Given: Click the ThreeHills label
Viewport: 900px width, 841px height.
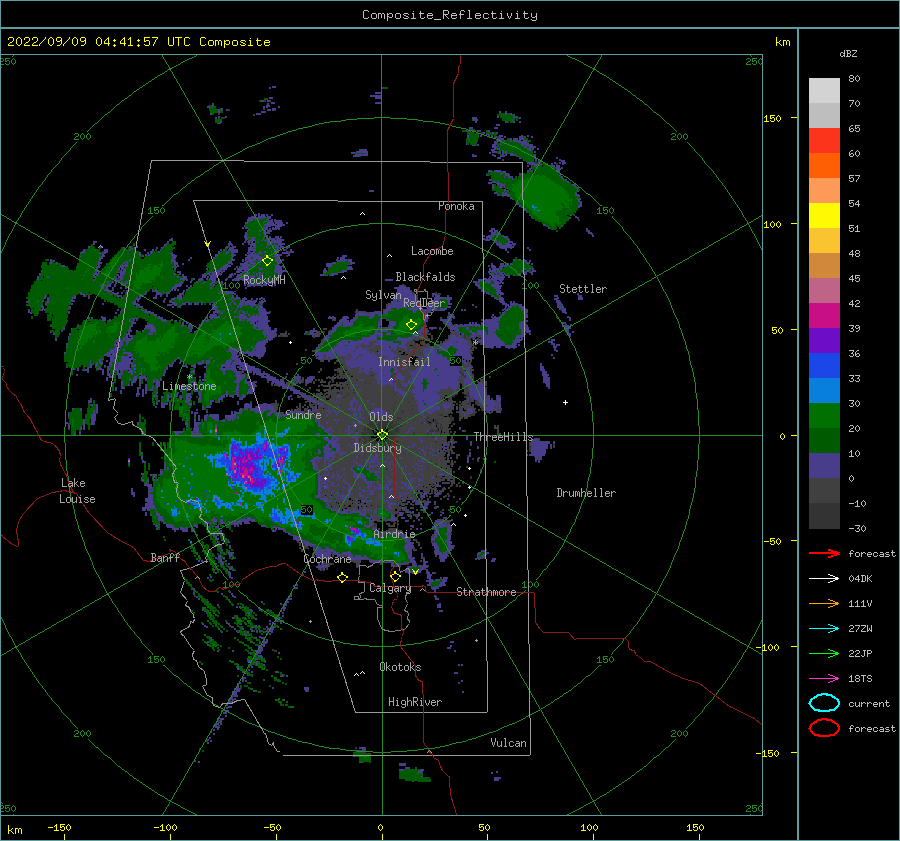Looking at the screenshot, I should tap(503, 437).
